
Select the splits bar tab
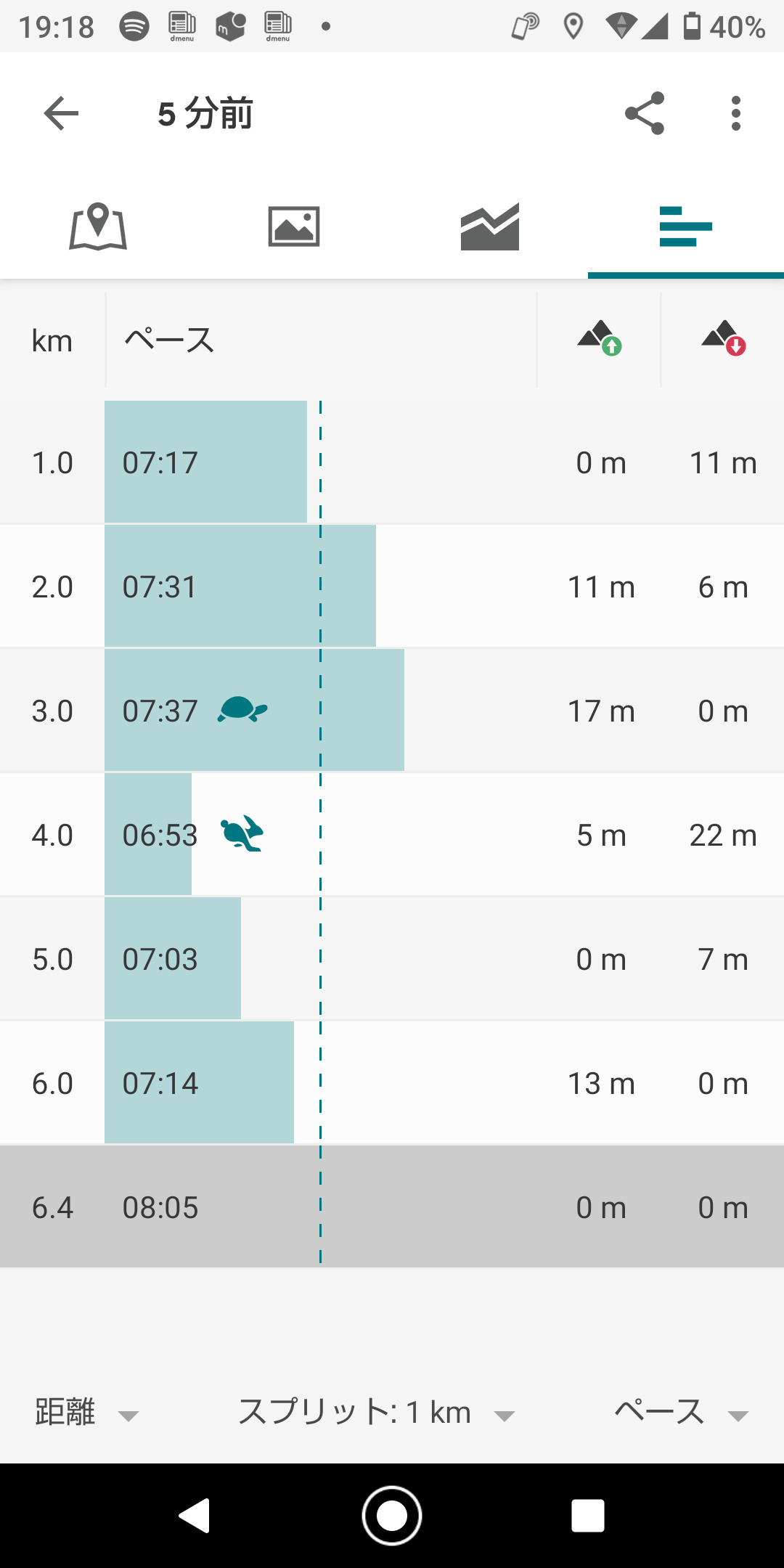(685, 226)
